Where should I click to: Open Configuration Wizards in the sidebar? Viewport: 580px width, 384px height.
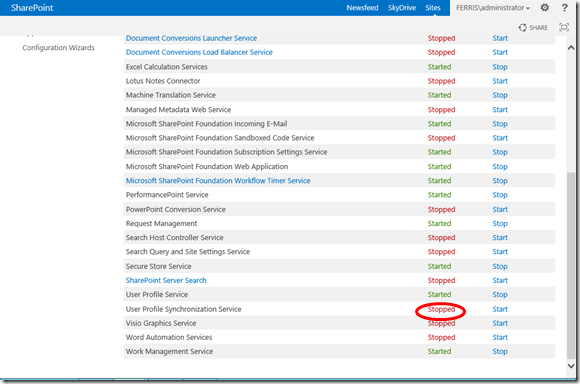(58, 48)
